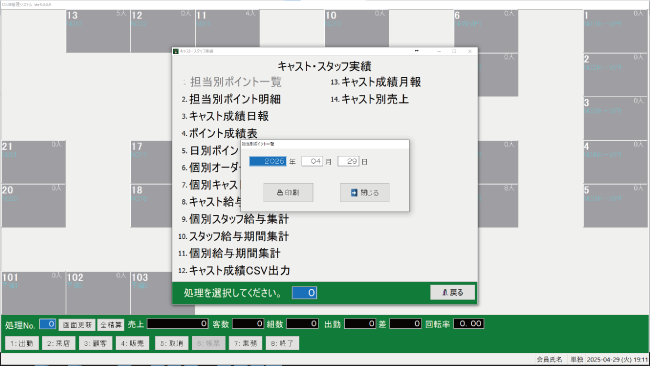Screen dimensions: 650x366
Task: Click the 差 value field
Action: pyautogui.click(x=406, y=324)
